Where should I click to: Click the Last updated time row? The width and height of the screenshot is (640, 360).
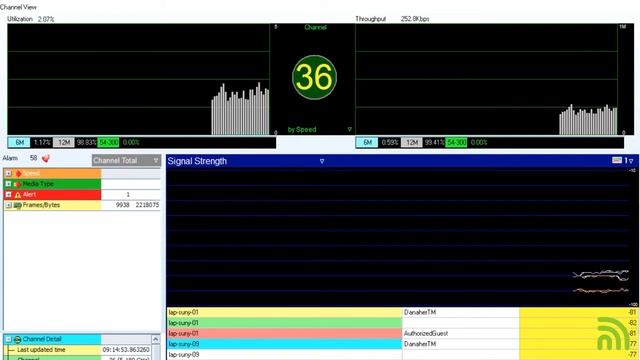pyautogui.click(x=78, y=350)
